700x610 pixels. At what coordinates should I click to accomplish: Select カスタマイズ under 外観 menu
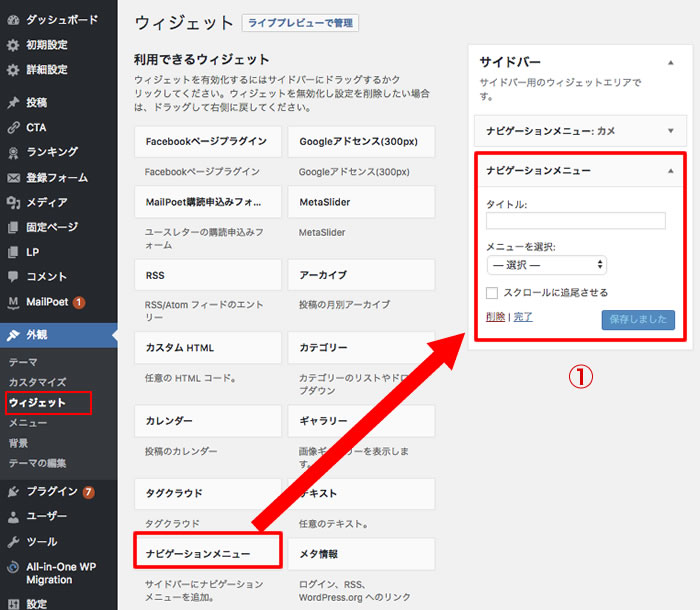(37, 382)
